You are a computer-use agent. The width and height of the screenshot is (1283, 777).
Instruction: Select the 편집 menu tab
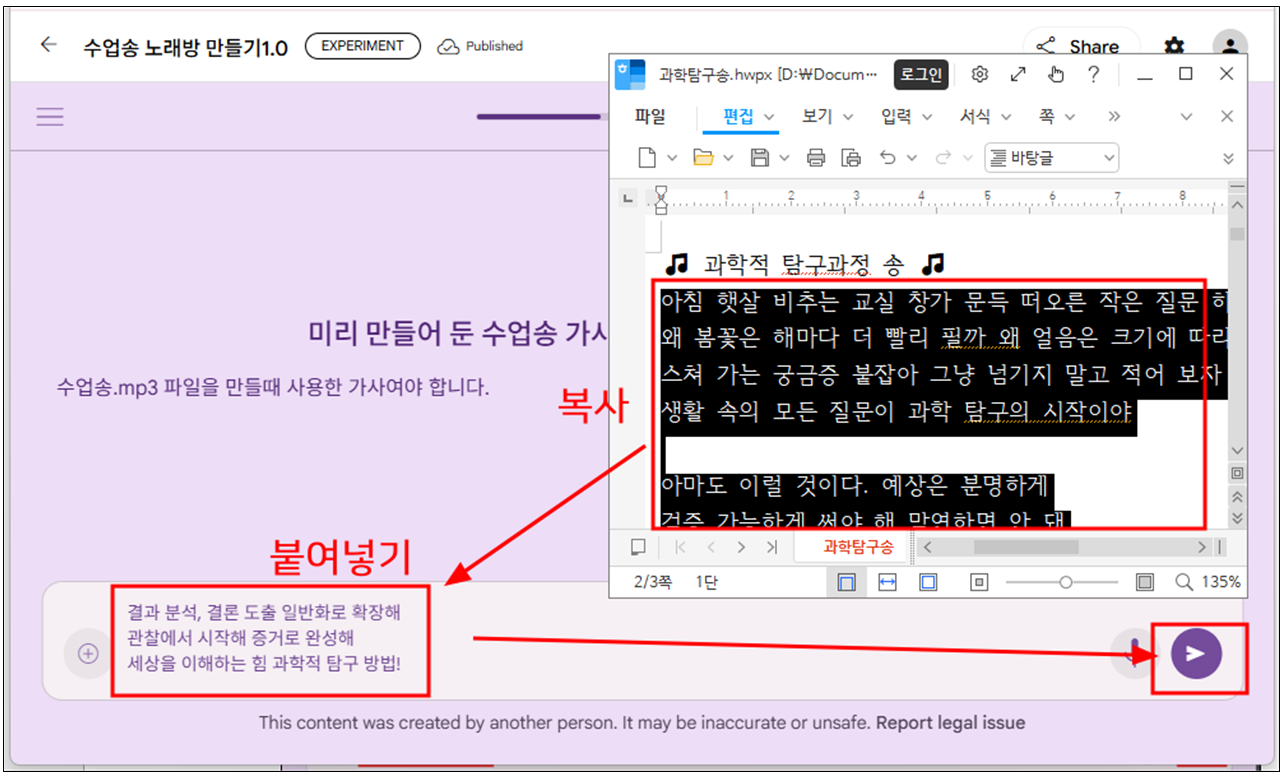(x=738, y=117)
